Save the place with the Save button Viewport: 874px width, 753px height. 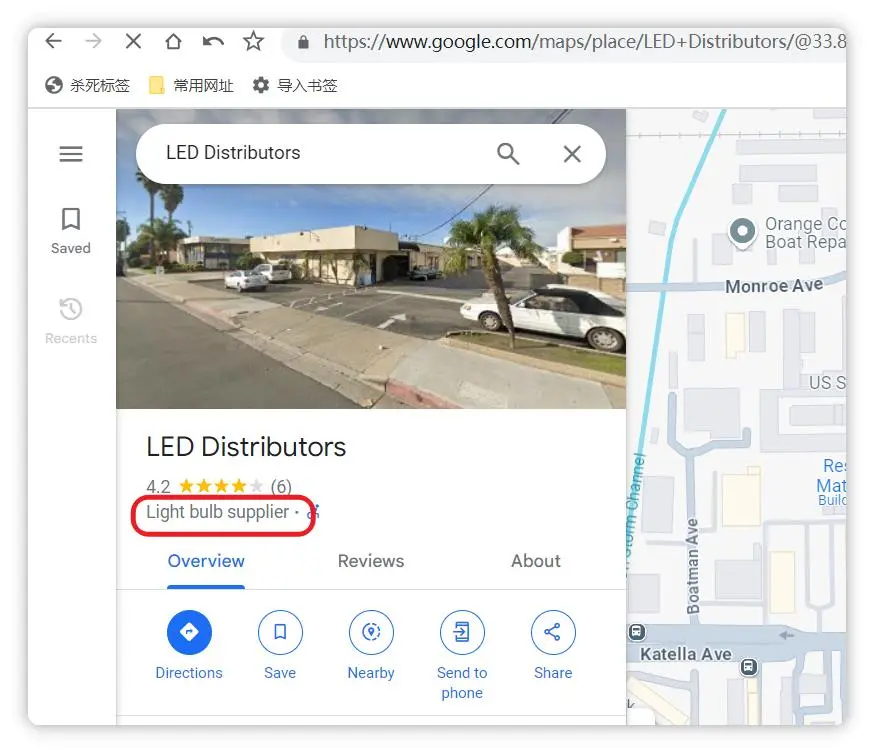[280, 645]
